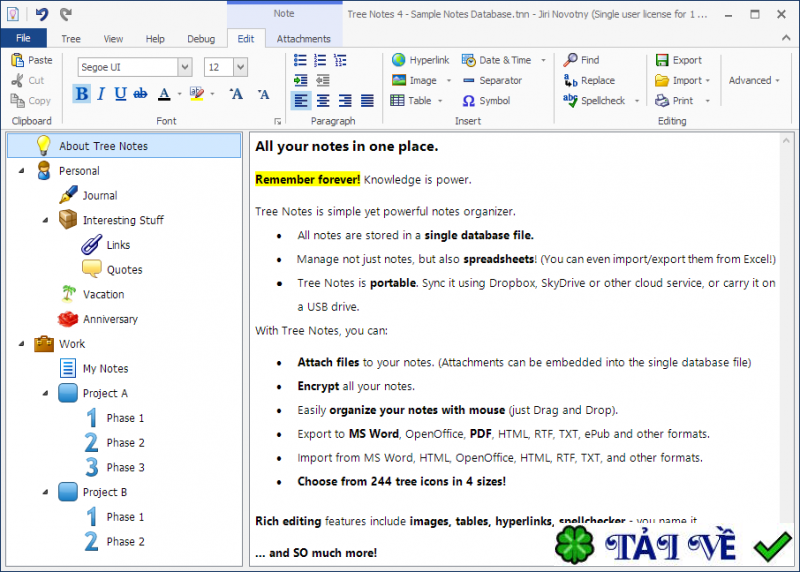The height and width of the screenshot is (572, 800).
Task: Click the Export button
Action: coord(678,60)
